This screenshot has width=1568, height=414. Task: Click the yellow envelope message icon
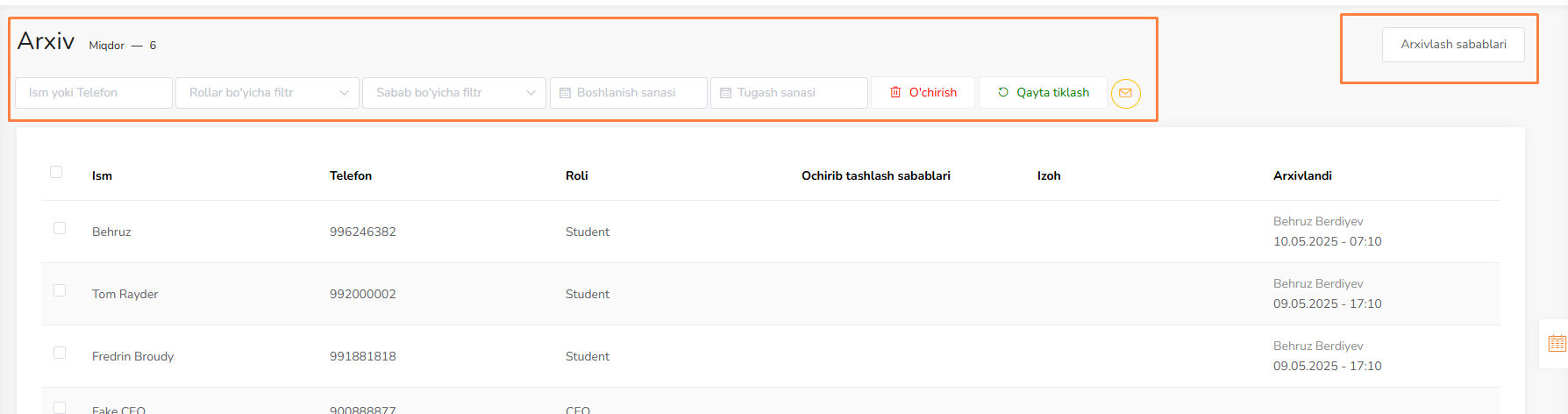click(x=1125, y=93)
